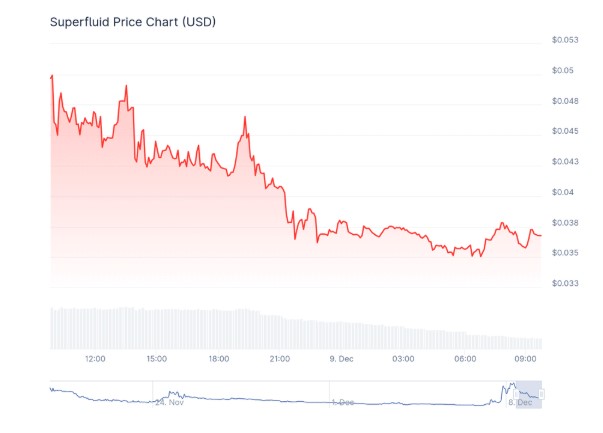Select the 09:00 time axis label
The width and height of the screenshot is (603, 433).
point(527,358)
